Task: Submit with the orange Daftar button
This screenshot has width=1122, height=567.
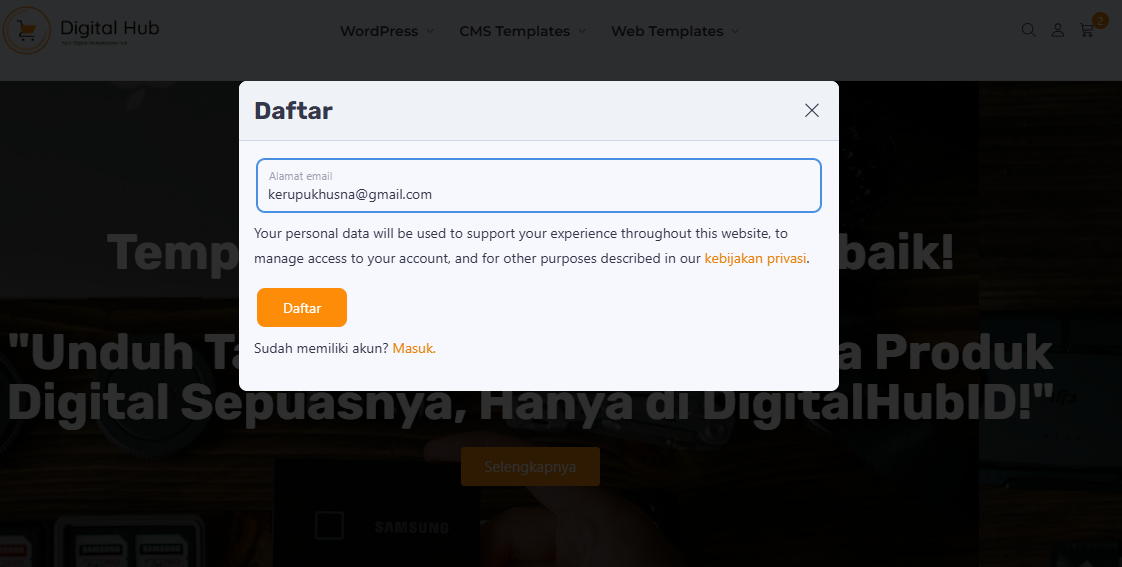Action: [x=302, y=308]
